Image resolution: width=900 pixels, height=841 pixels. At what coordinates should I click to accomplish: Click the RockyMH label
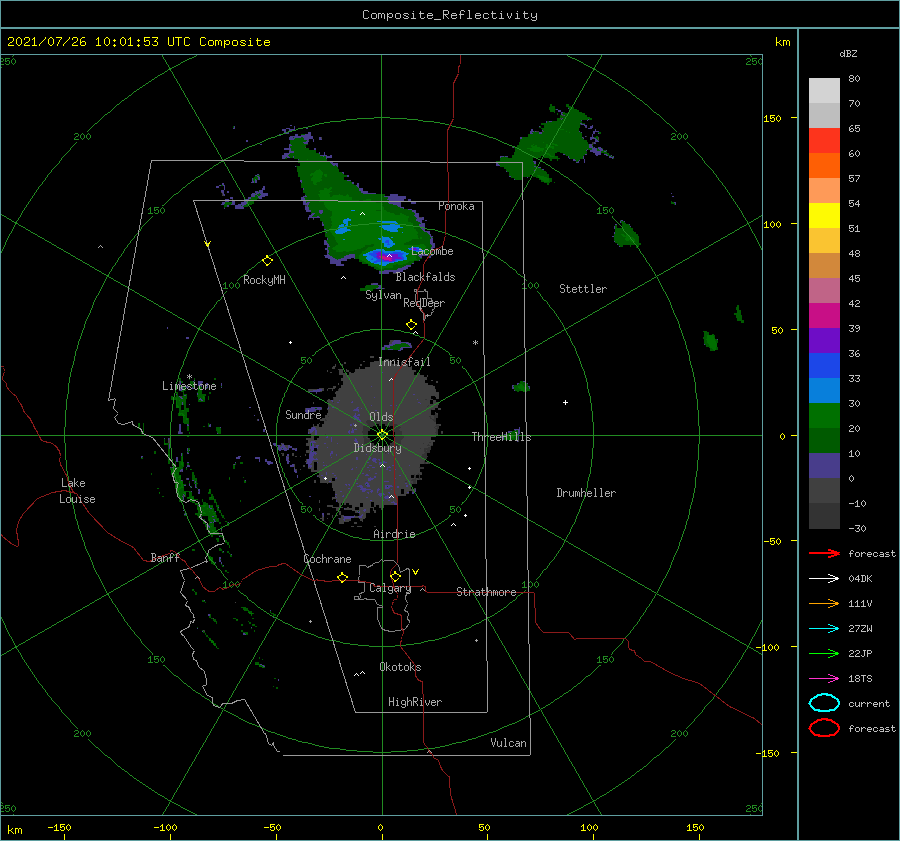[264, 280]
